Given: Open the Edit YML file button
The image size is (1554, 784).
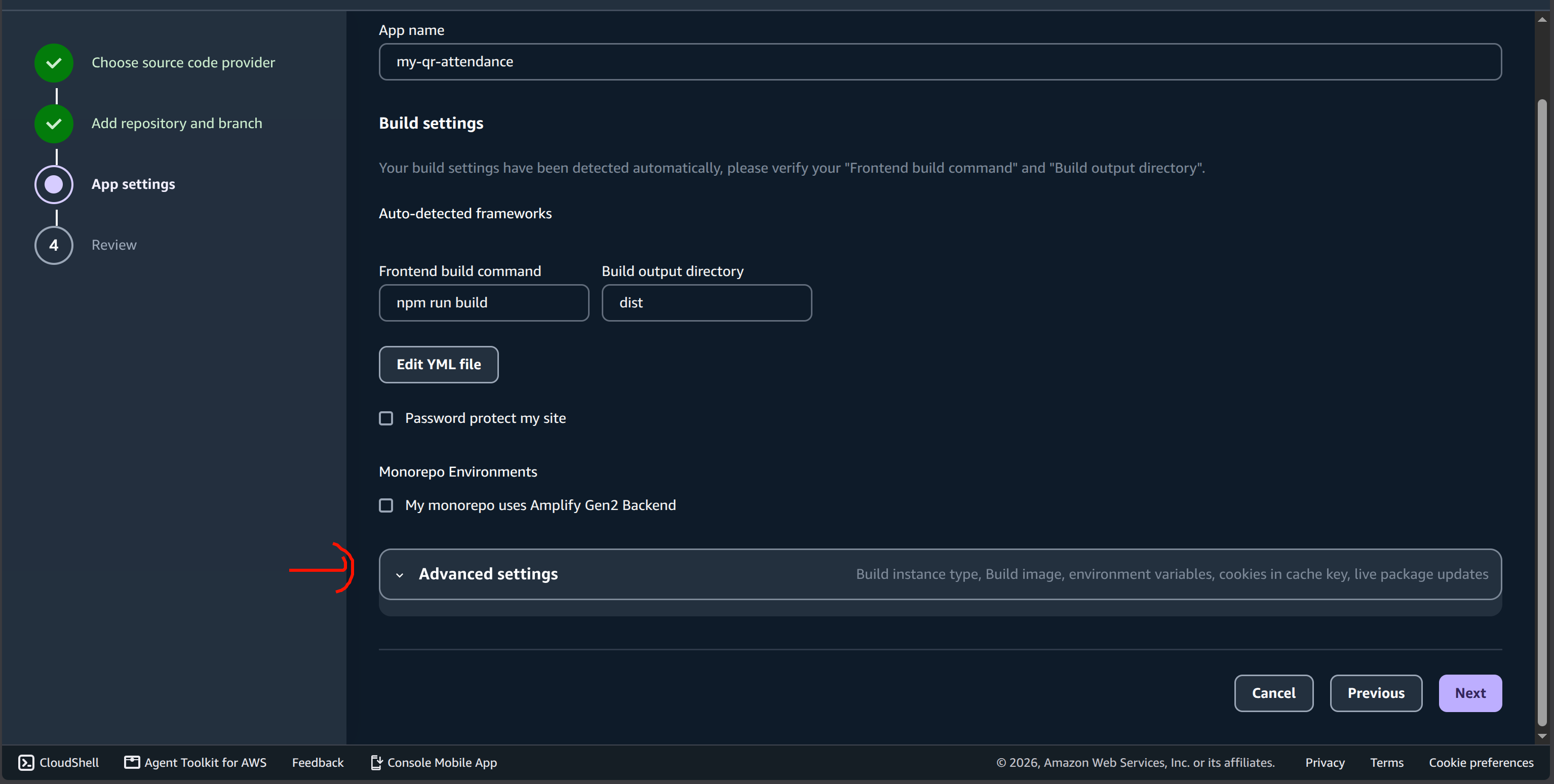Looking at the screenshot, I should [439, 364].
